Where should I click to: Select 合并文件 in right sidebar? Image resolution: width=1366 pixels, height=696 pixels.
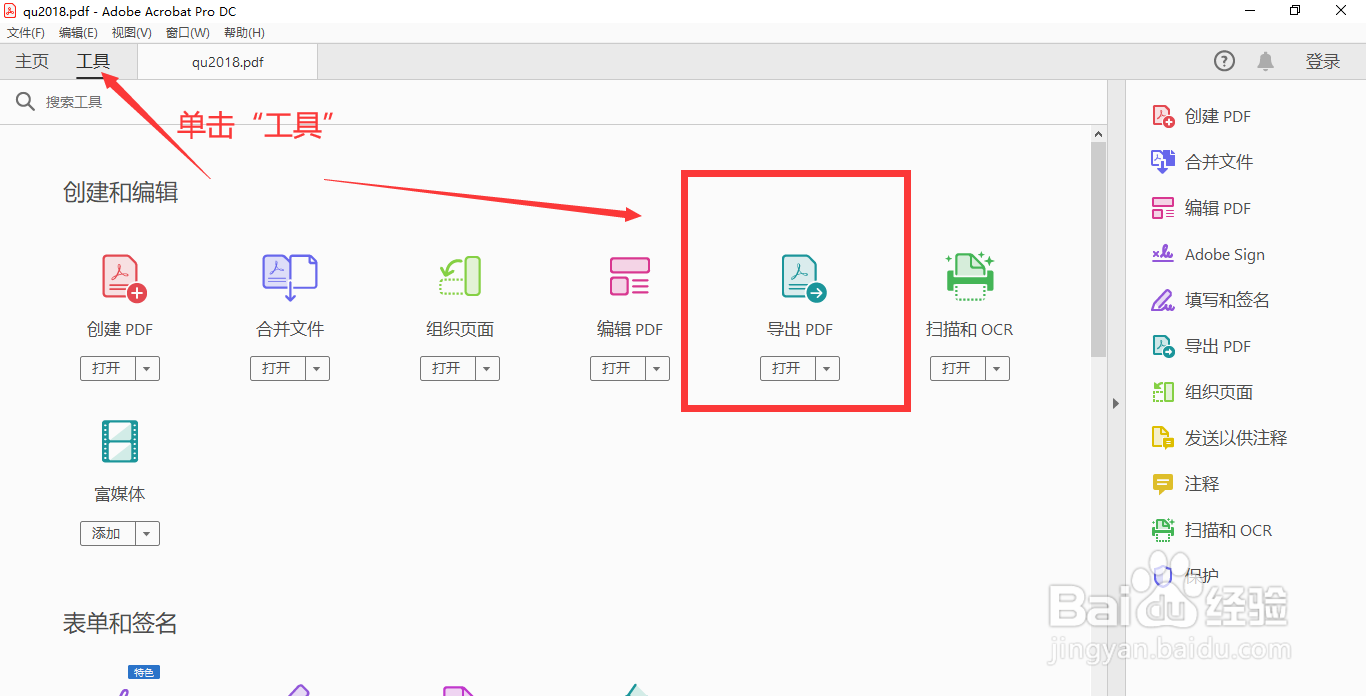1202,162
